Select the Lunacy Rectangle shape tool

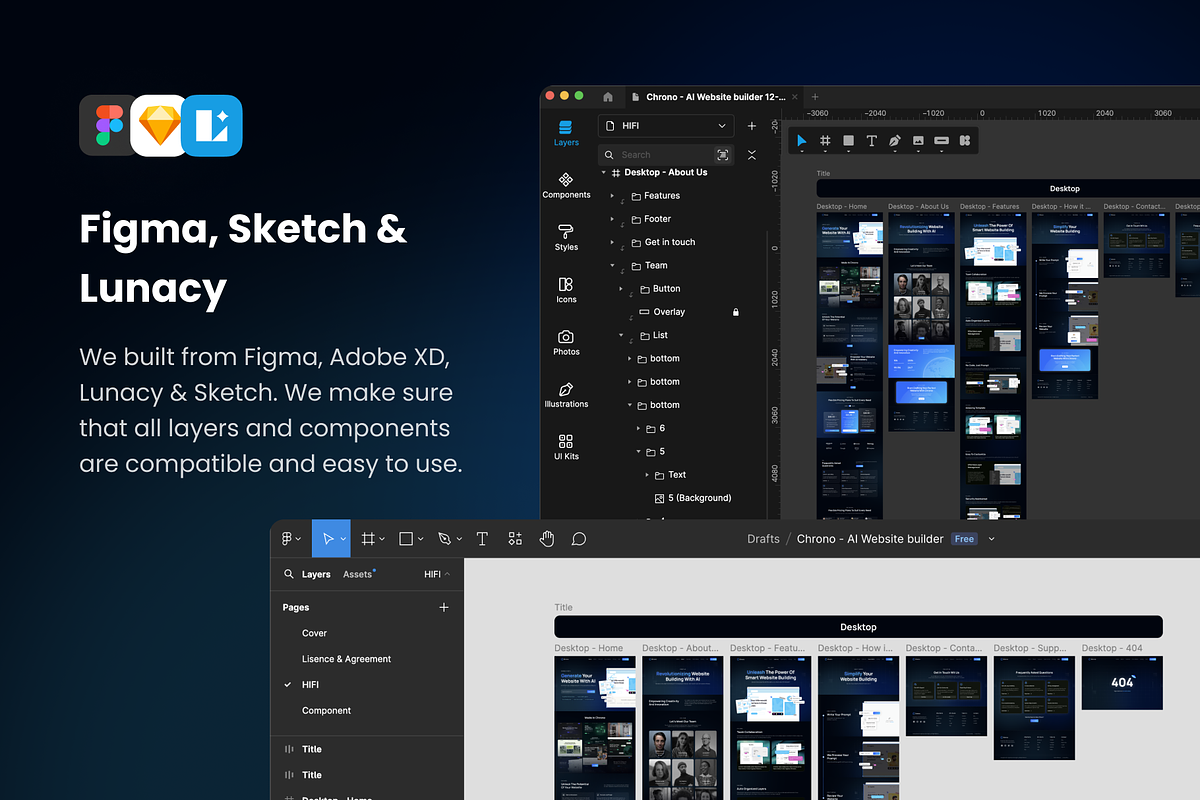(x=848, y=142)
